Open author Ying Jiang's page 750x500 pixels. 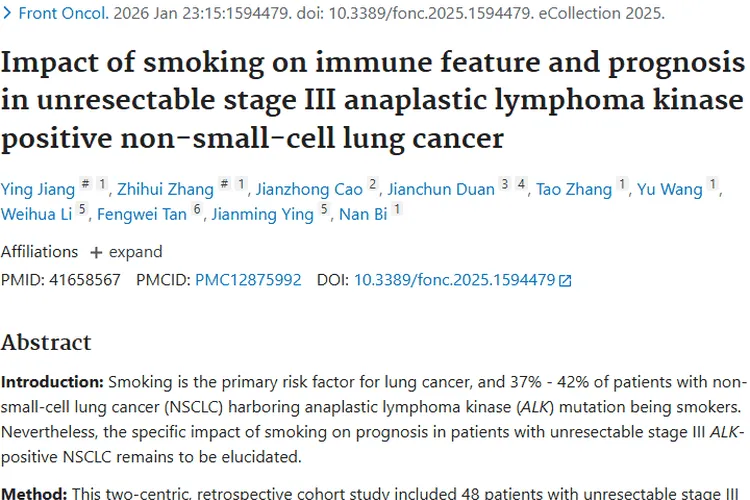pos(36,189)
